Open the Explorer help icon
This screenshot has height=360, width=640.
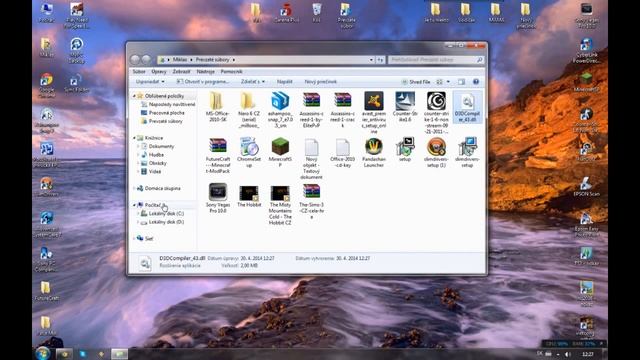pos(476,82)
